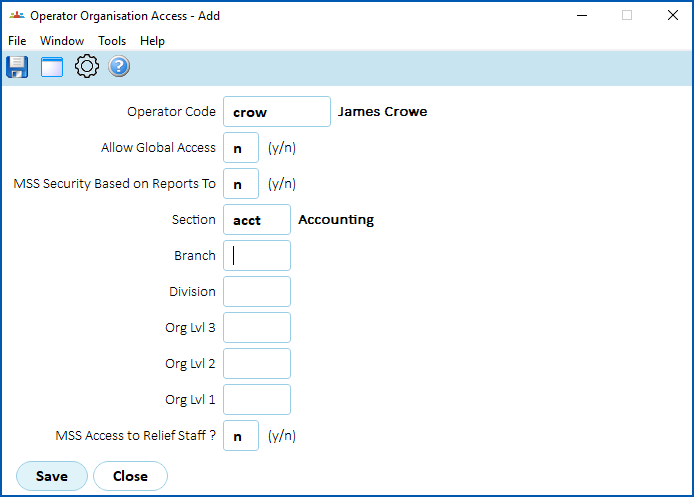Select the Org Lvl 2 field
Screen dimensions: 694x497
click(x=257, y=364)
